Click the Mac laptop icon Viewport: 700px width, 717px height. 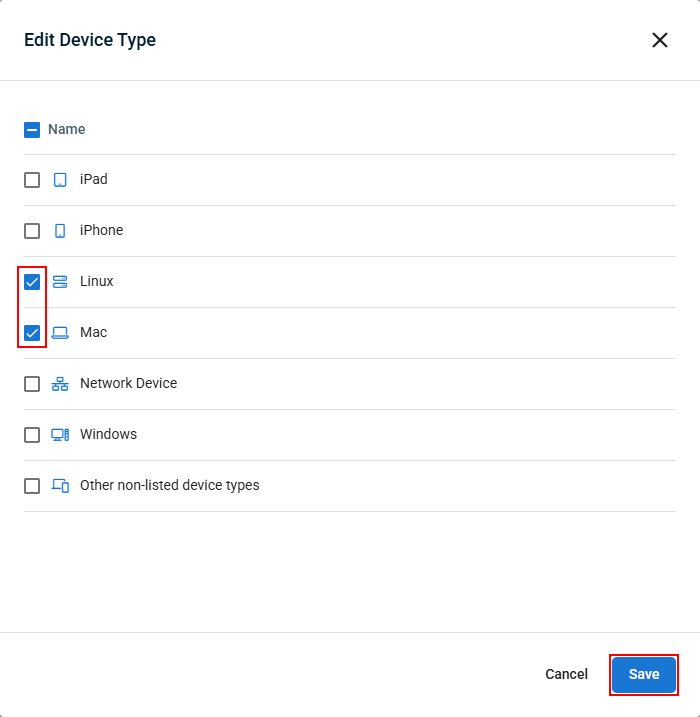coord(60,333)
